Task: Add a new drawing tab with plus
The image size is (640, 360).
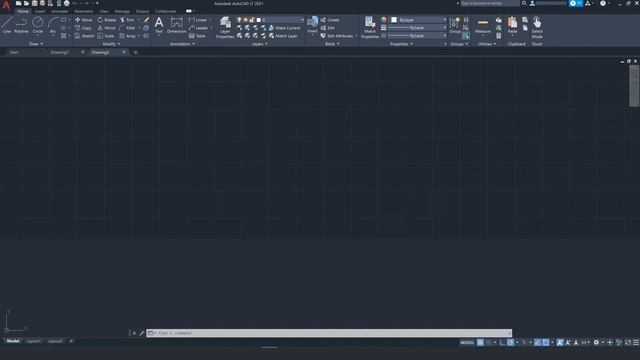Action: [136, 52]
